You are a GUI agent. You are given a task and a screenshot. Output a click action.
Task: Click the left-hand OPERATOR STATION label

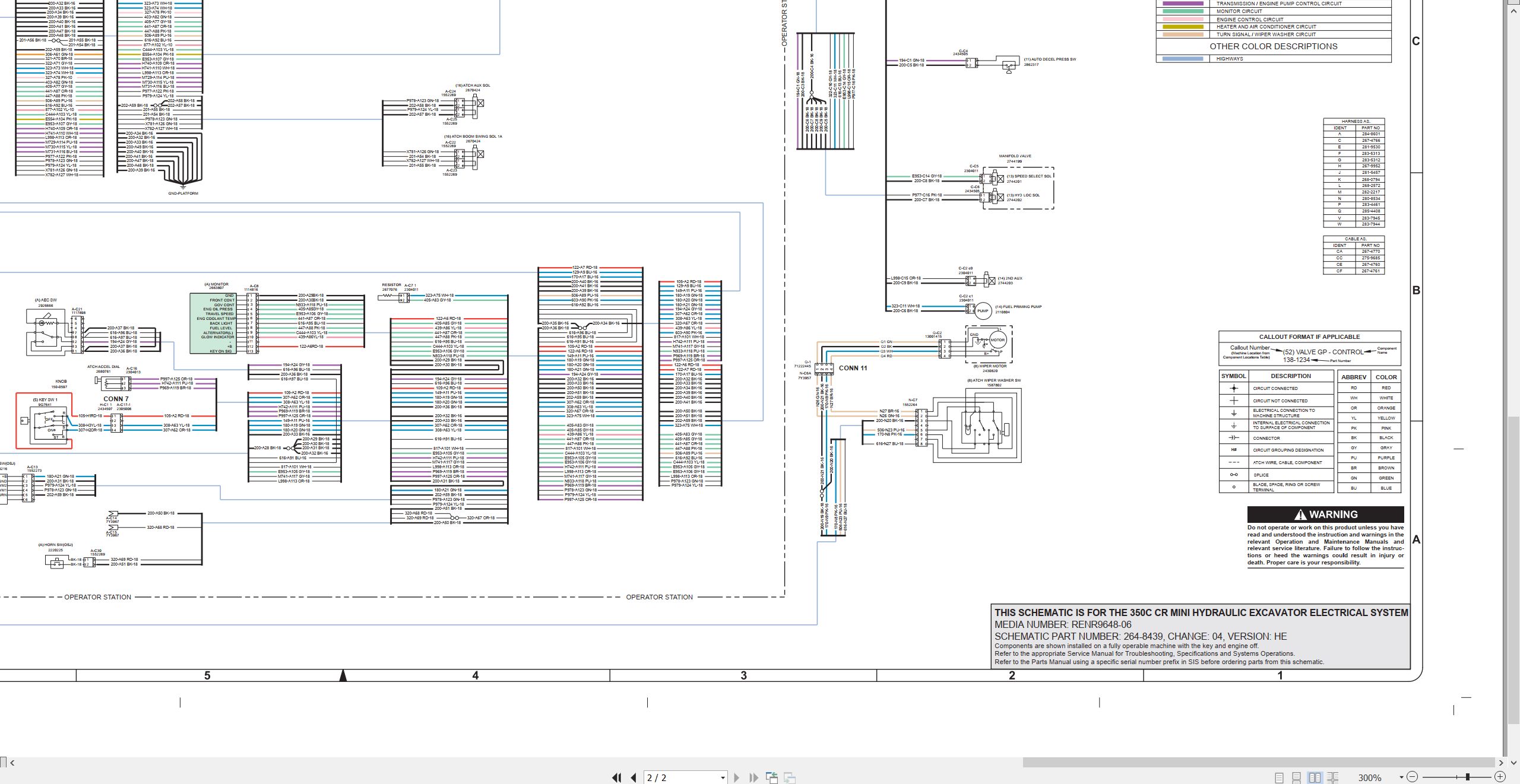[97, 597]
